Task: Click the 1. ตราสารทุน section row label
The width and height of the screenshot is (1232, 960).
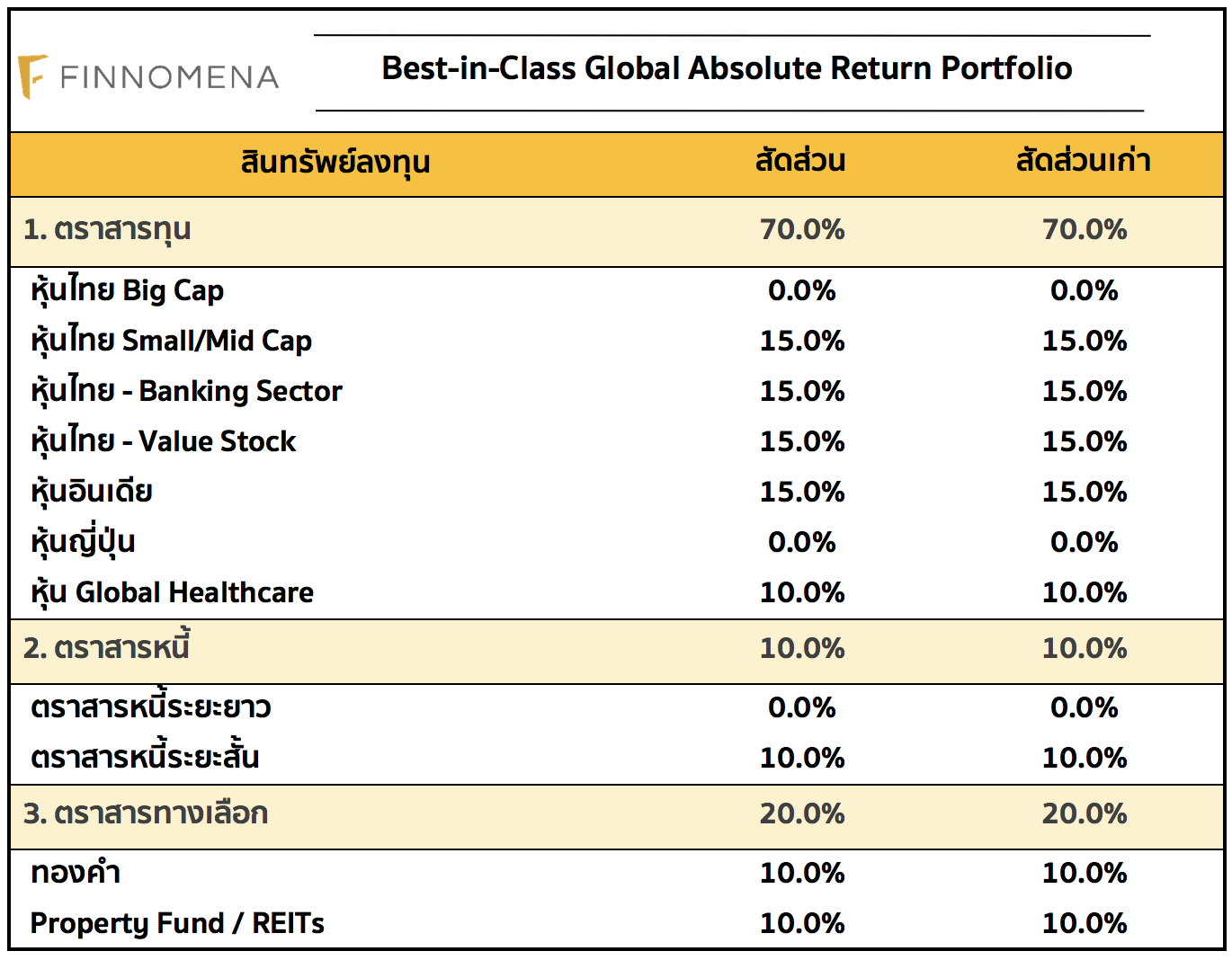Action: click(107, 230)
